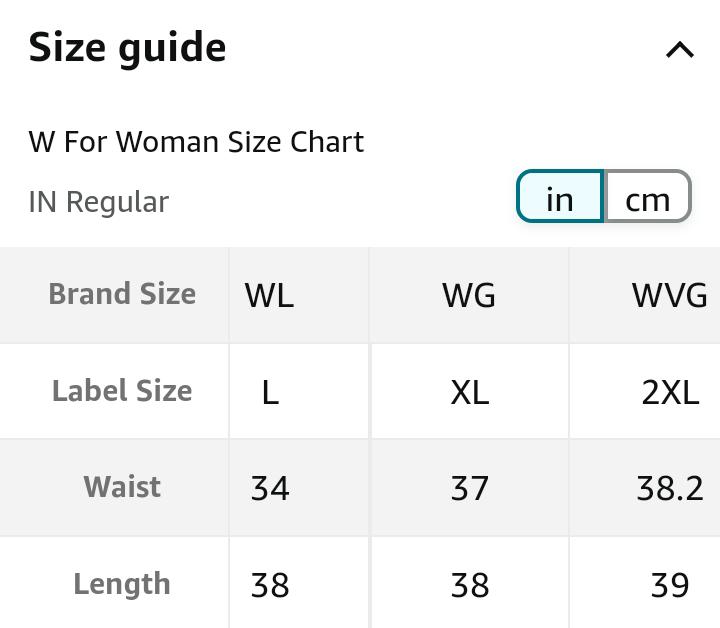This screenshot has width=720, height=628.
Task: Click the XL label size cell
Action: (x=469, y=392)
